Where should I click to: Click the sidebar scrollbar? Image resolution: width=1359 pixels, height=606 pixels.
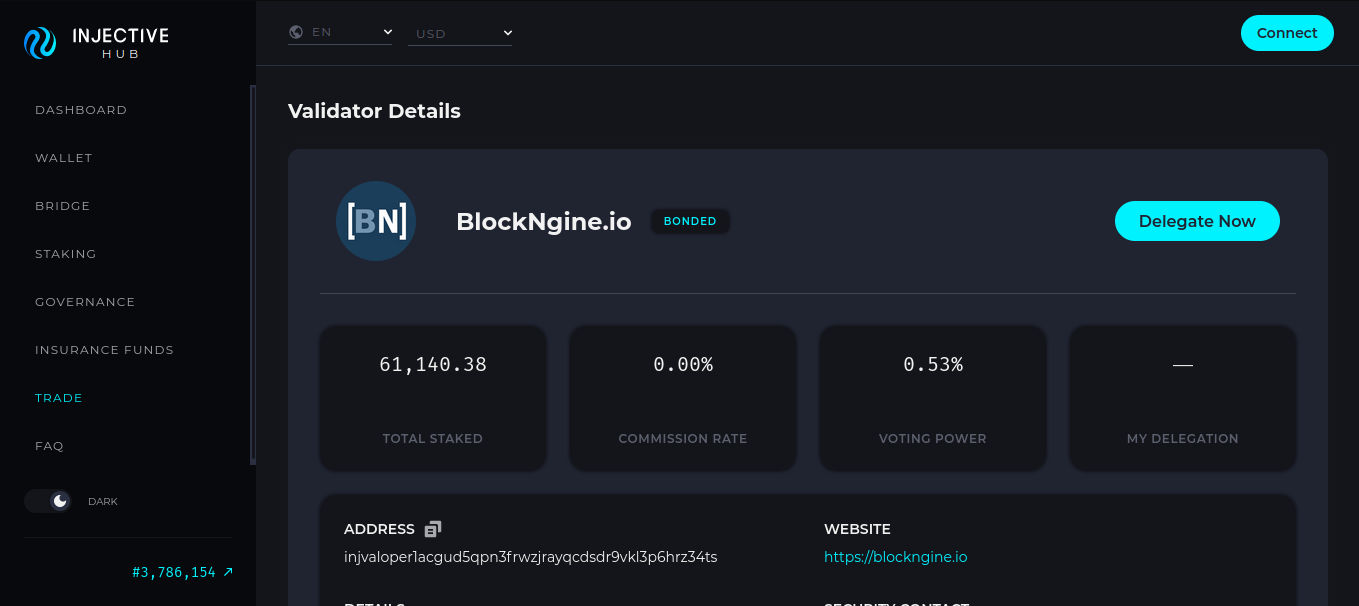click(x=252, y=275)
